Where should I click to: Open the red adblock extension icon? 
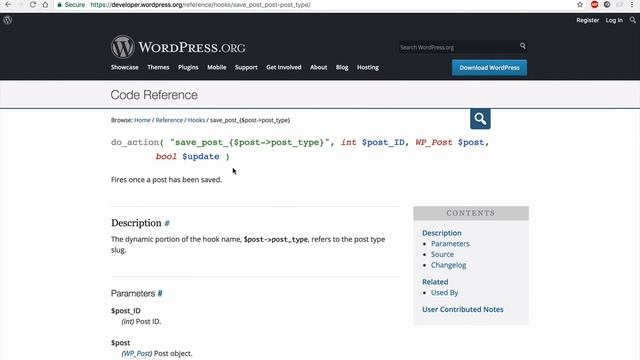pyautogui.click(x=594, y=4)
